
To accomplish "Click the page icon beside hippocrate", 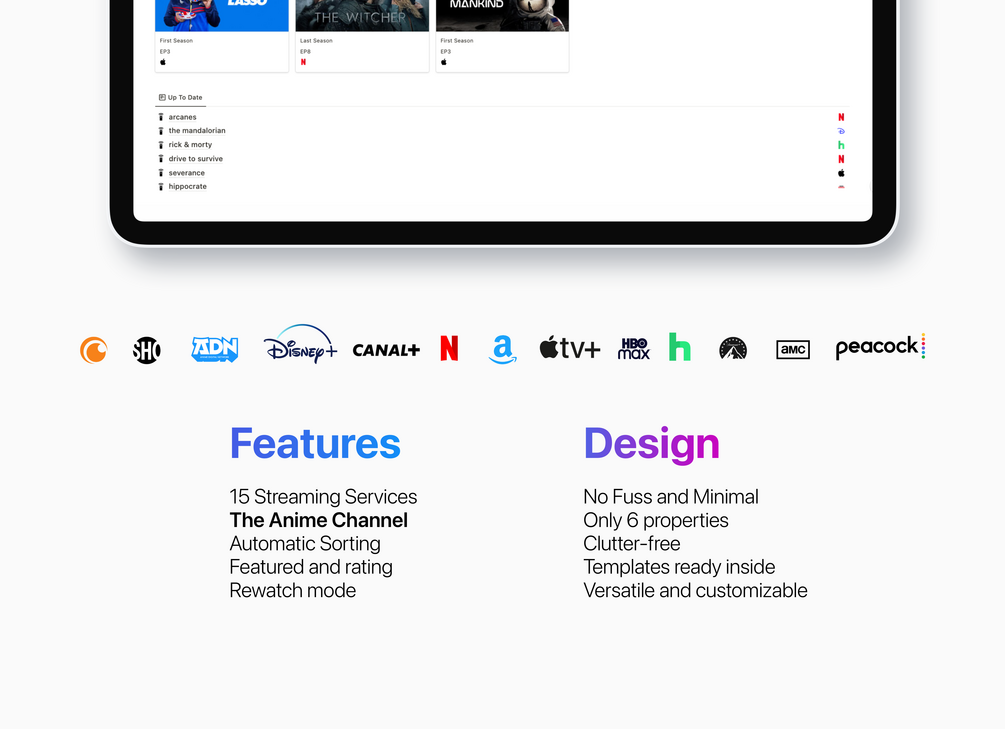I will 161,187.
